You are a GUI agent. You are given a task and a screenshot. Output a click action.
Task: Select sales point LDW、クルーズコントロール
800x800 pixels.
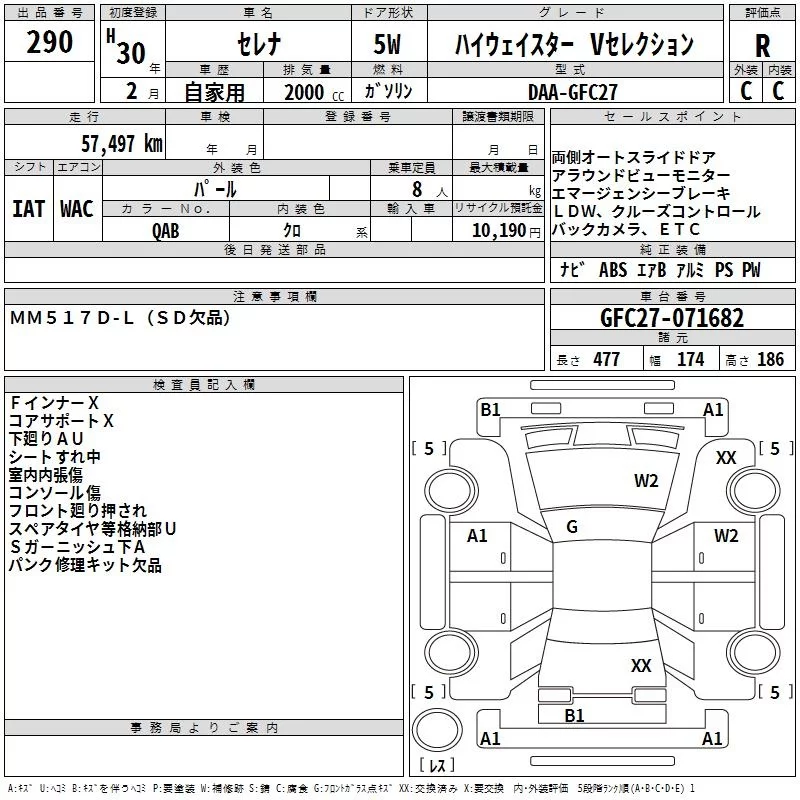(x=656, y=211)
